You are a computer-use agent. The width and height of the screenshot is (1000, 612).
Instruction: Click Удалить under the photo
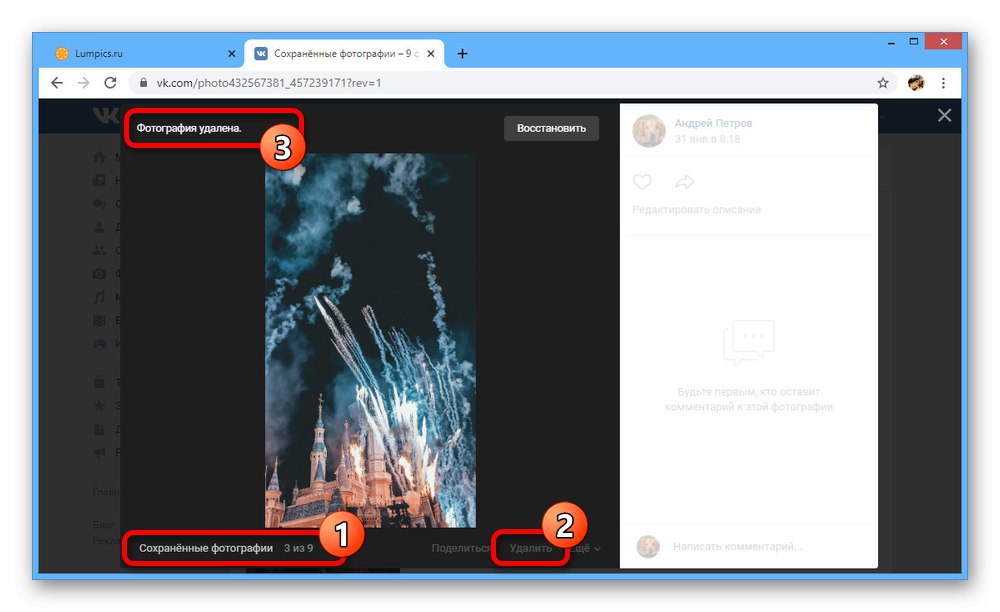point(531,548)
